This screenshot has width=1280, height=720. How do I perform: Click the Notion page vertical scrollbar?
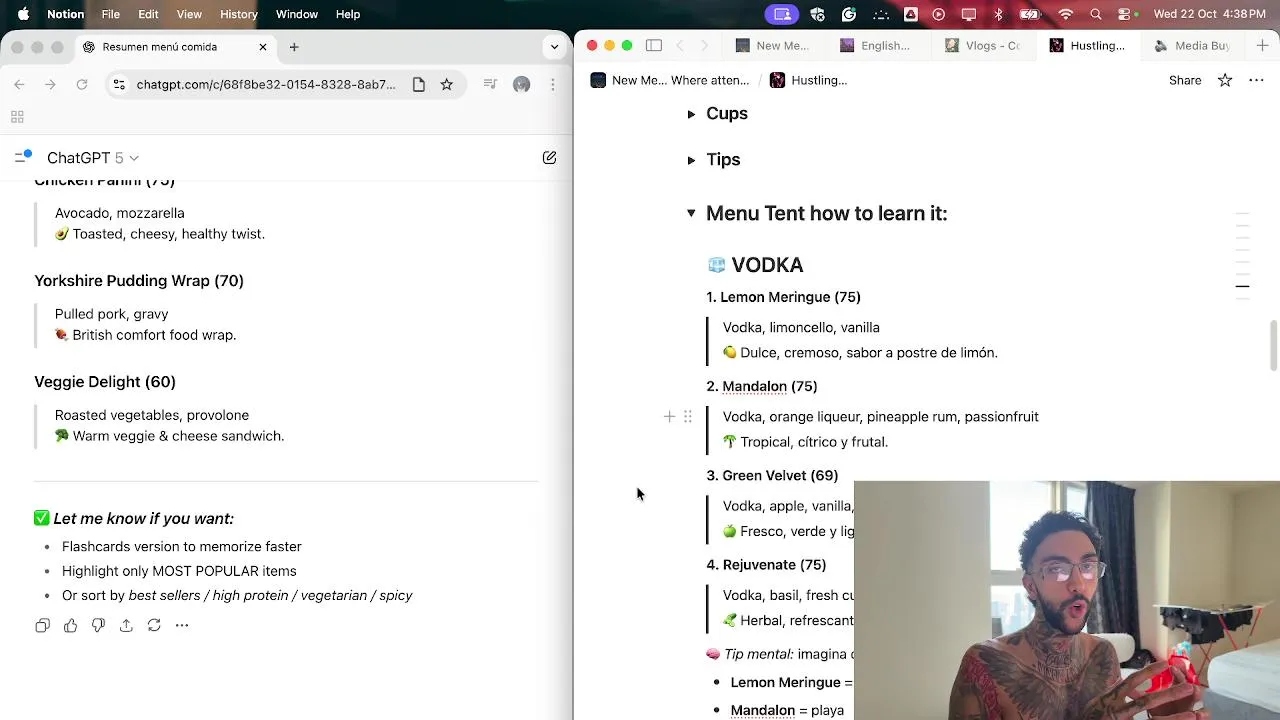coord(1274,346)
